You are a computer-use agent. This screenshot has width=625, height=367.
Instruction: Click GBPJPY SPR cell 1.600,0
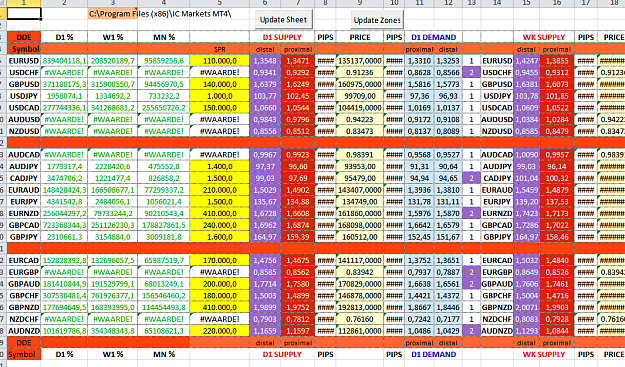coord(220,237)
